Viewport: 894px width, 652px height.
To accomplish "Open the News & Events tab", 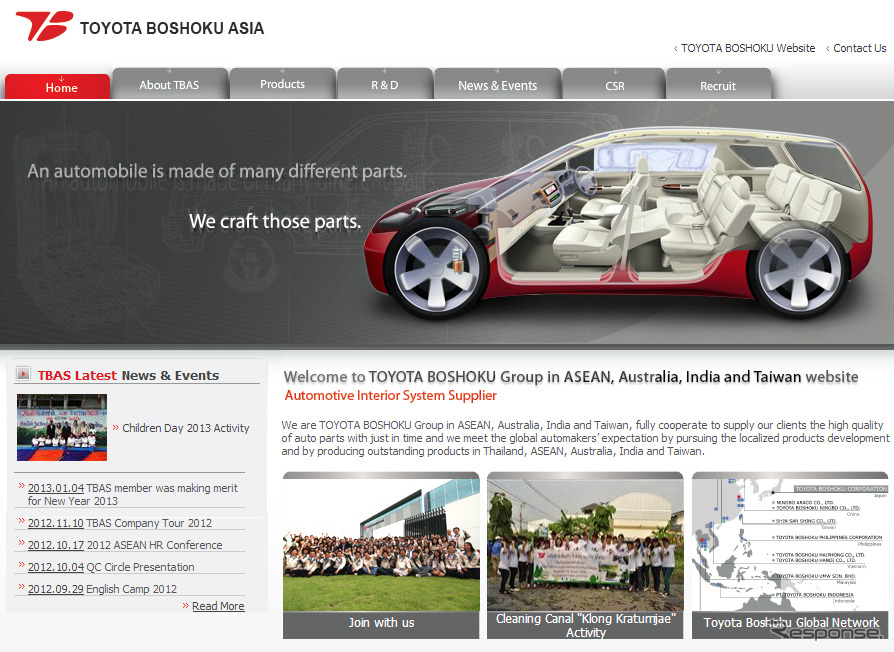I will click(x=498, y=84).
